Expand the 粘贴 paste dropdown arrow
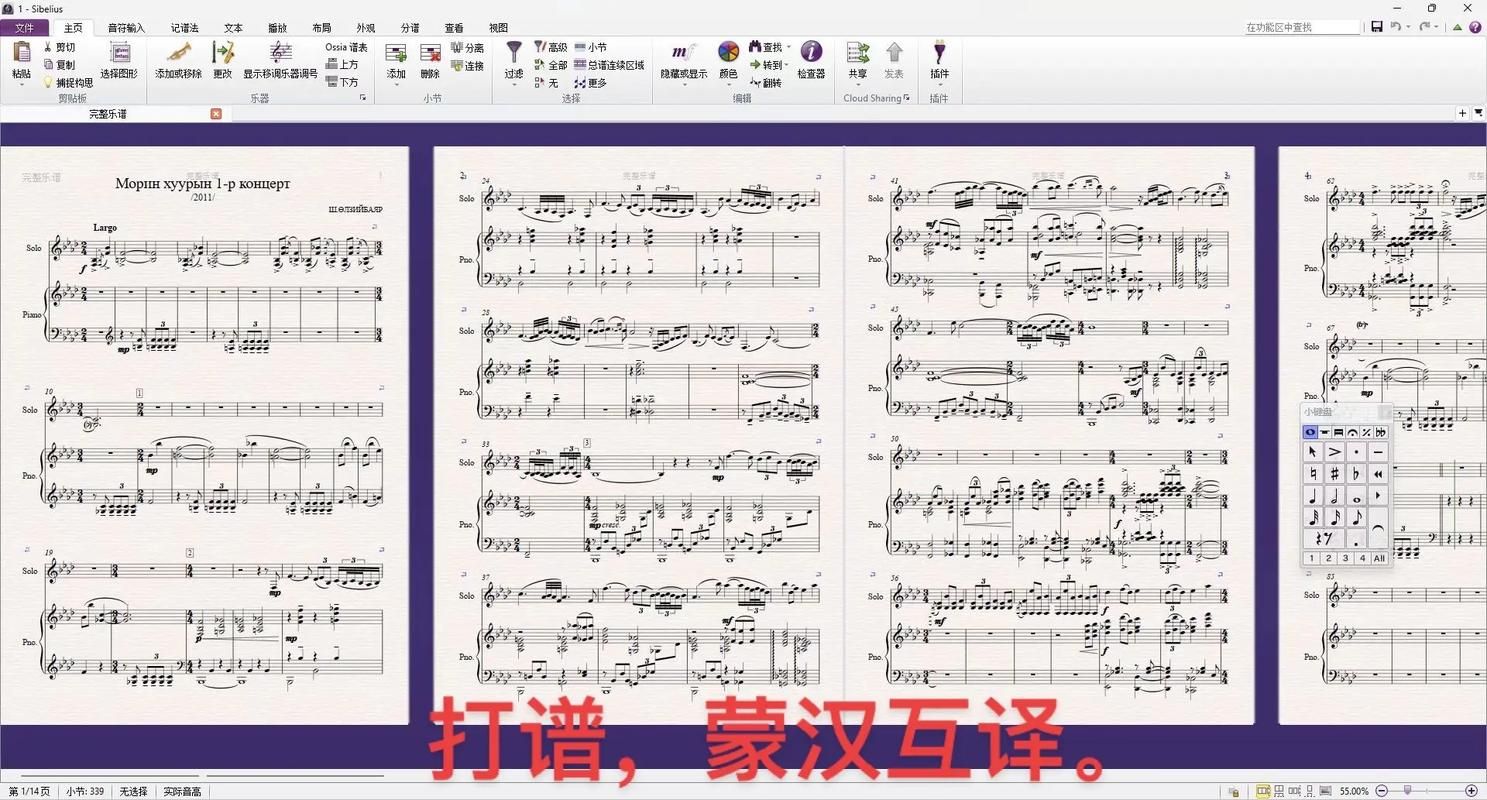 point(21,85)
